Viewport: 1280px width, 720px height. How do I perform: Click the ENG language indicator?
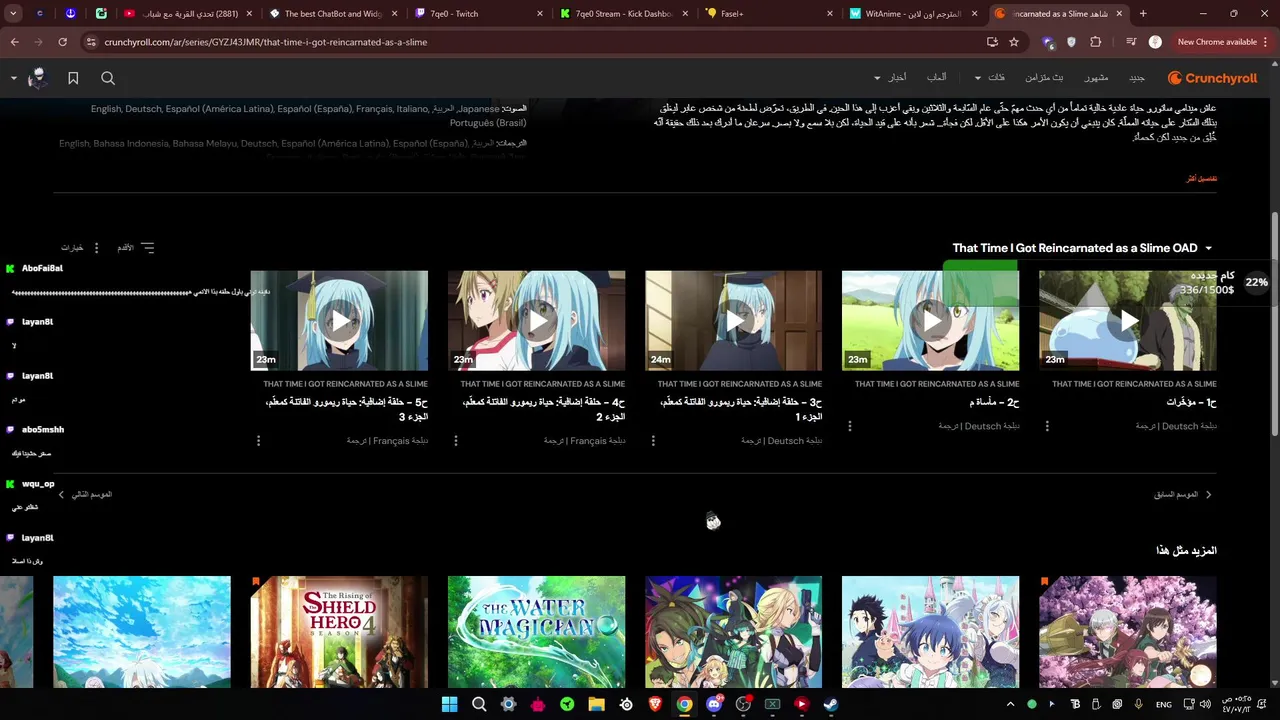1164,704
